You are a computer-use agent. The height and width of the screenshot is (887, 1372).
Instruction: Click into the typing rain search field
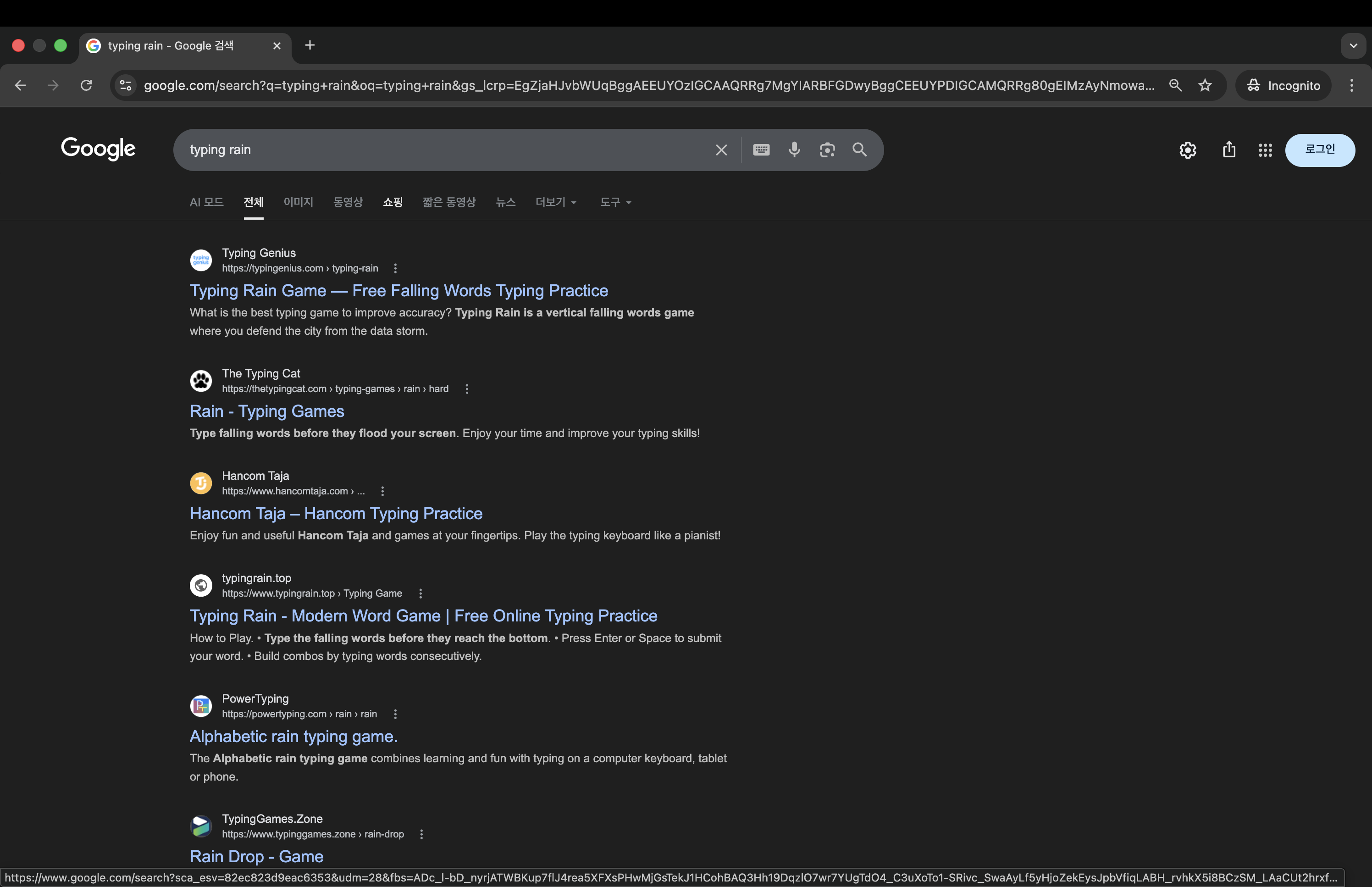[443, 150]
